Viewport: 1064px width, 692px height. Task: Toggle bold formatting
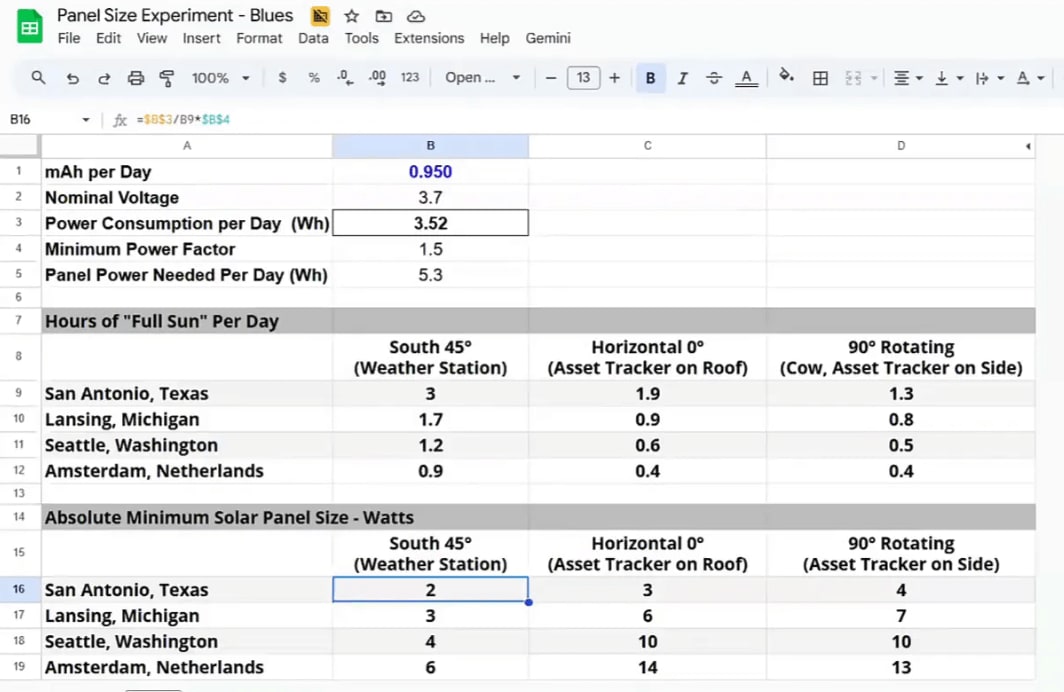pos(651,77)
